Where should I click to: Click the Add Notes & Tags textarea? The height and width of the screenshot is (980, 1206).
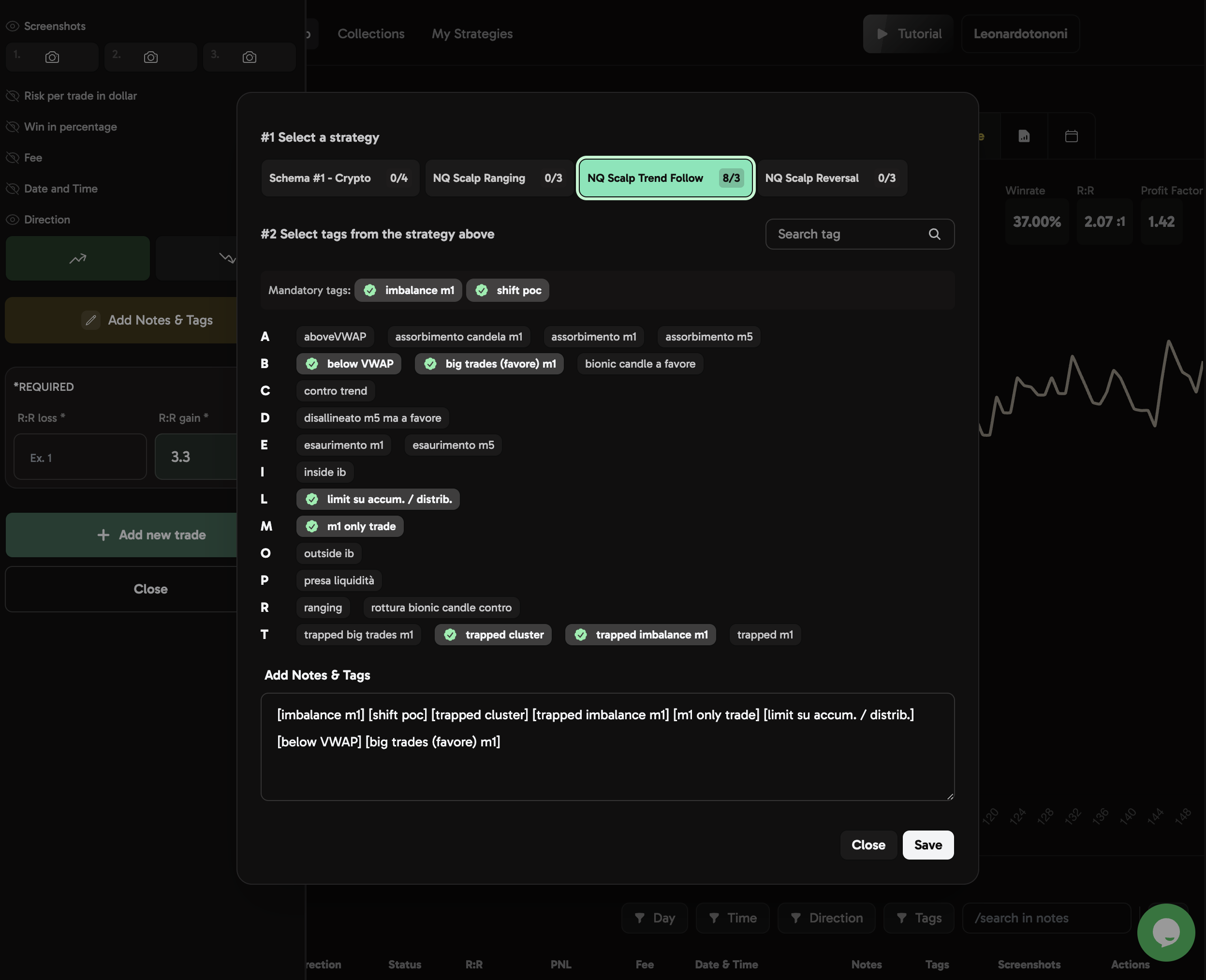[608, 747]
